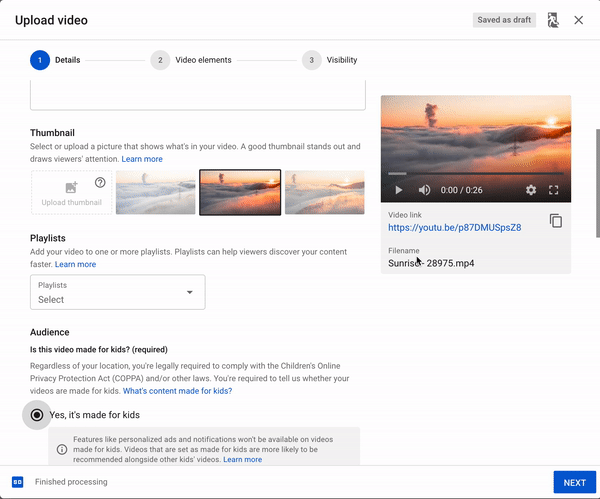Click the 0:00 / 0:26 time display

pos(461,190)
